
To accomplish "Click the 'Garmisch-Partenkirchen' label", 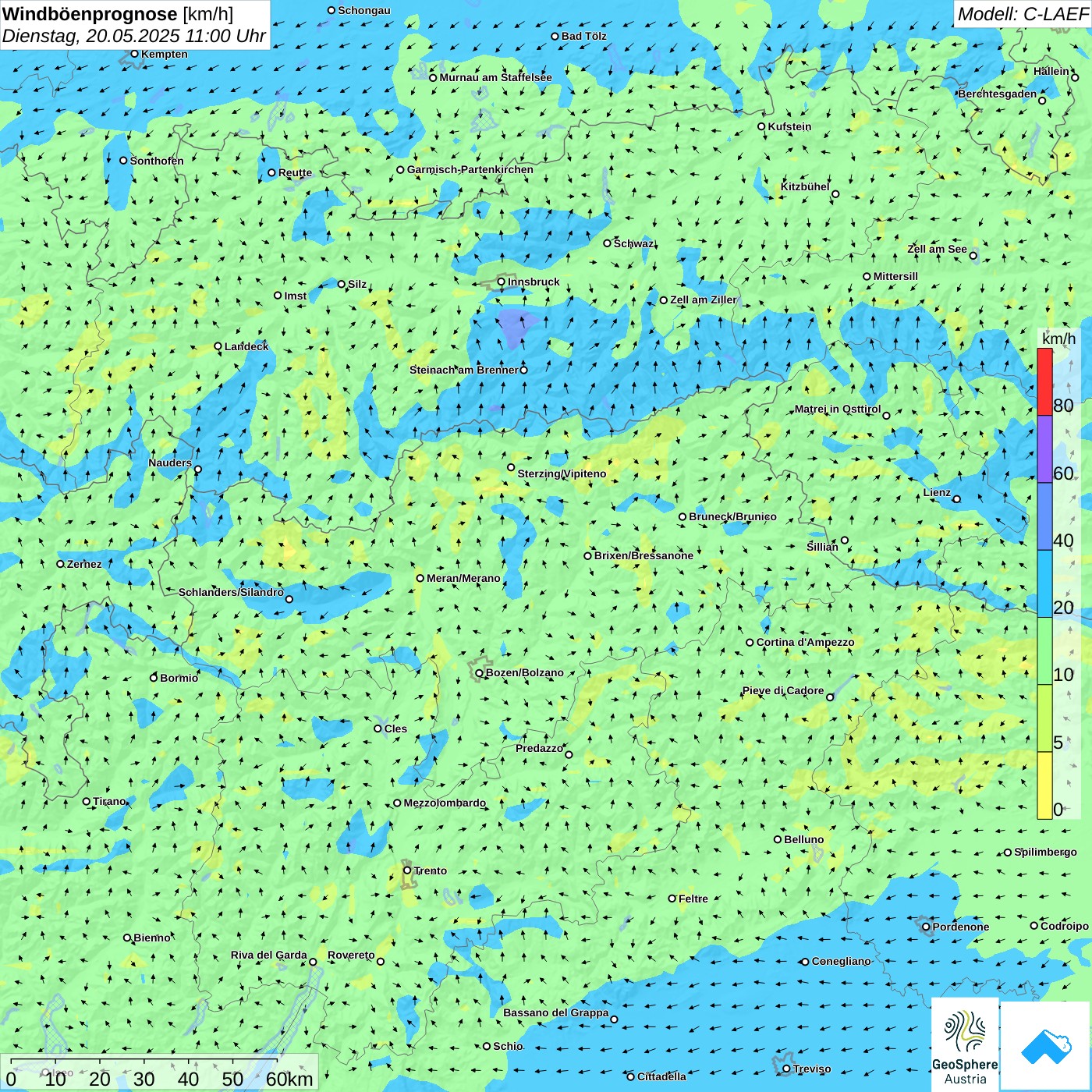I will pos(470,169).
